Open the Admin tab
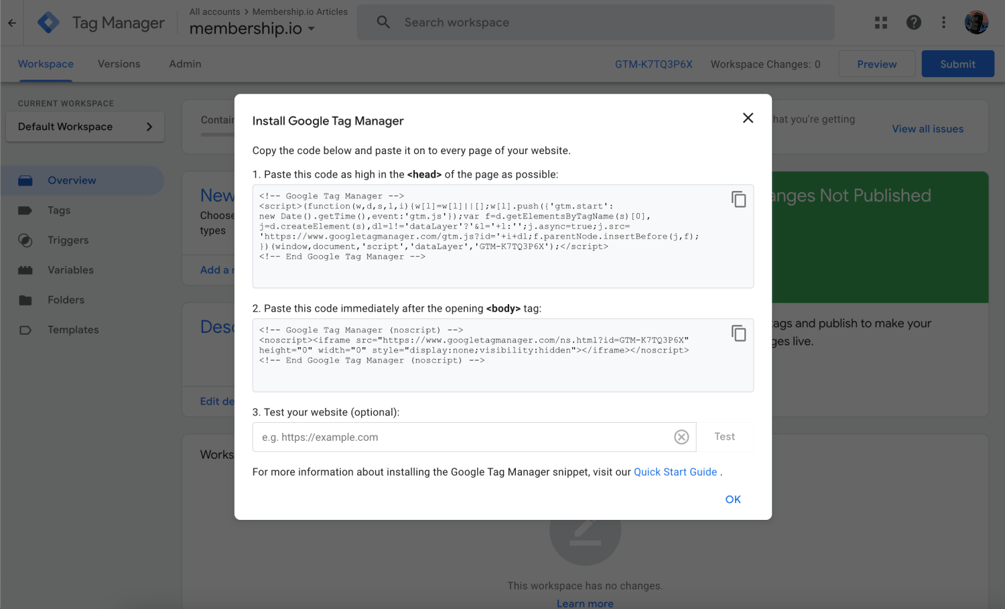 point(184,63)
